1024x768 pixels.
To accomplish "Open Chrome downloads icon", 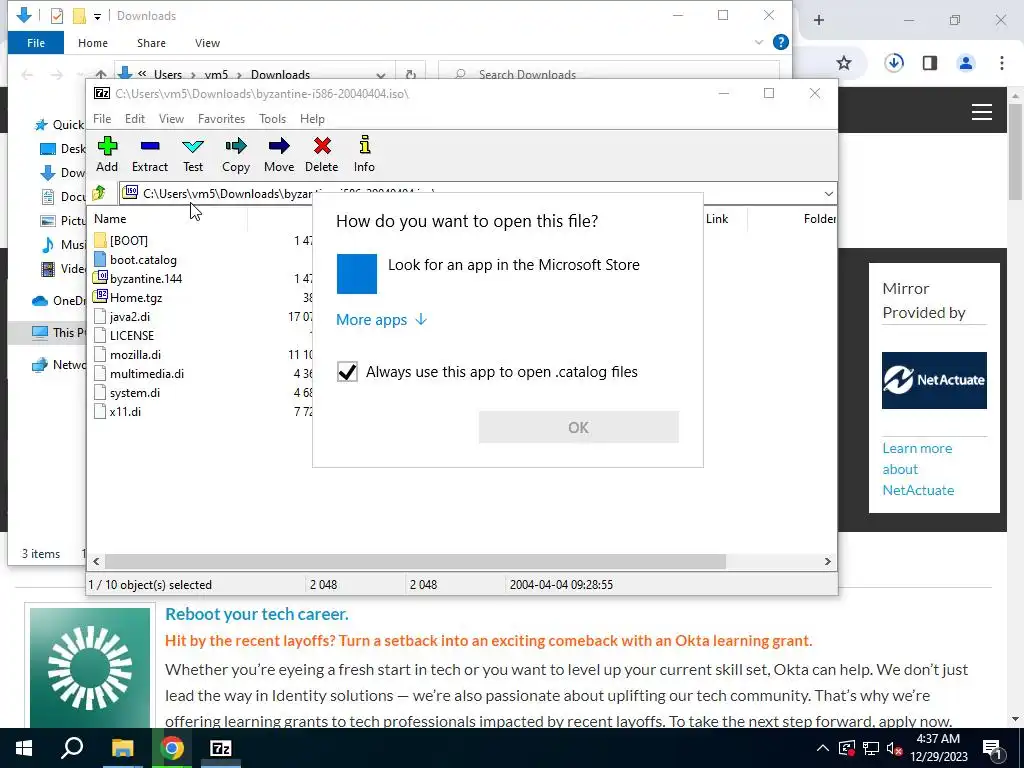I will [x=894, y=63].
